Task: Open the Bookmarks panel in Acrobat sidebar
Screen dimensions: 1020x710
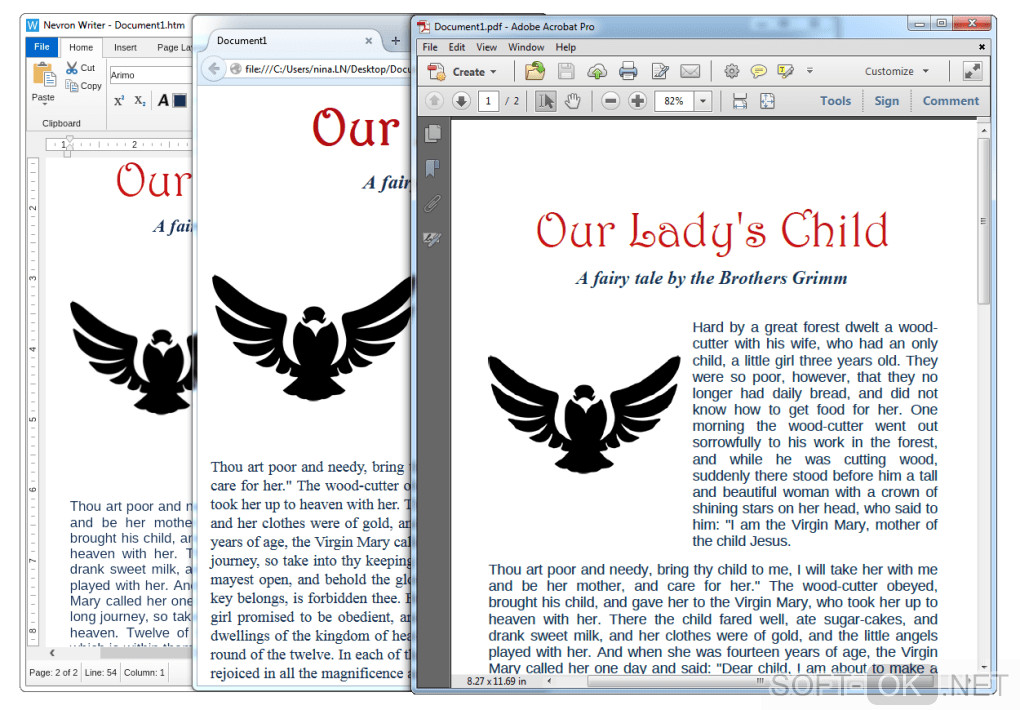Action: click(433, 169)
